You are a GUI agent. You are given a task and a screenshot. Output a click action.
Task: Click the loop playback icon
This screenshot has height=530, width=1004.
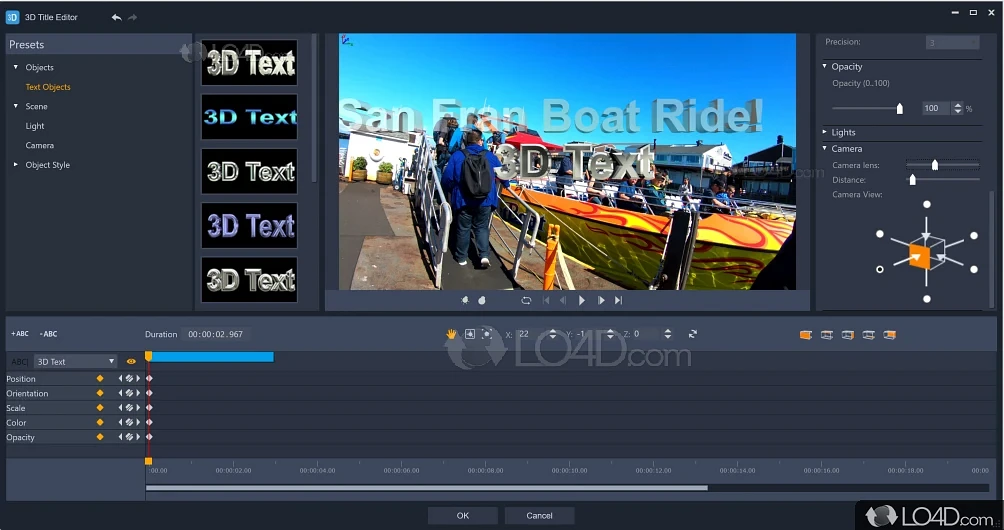(x=526, y=300)
